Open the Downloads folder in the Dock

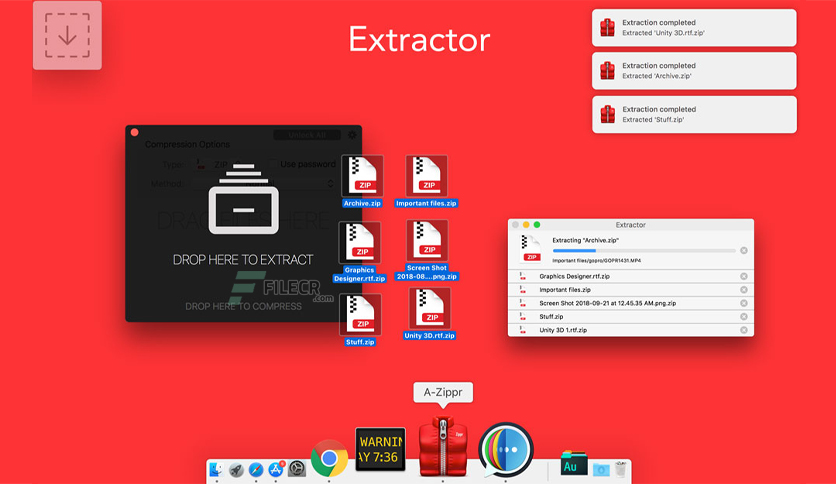click(x=601, y=470)
